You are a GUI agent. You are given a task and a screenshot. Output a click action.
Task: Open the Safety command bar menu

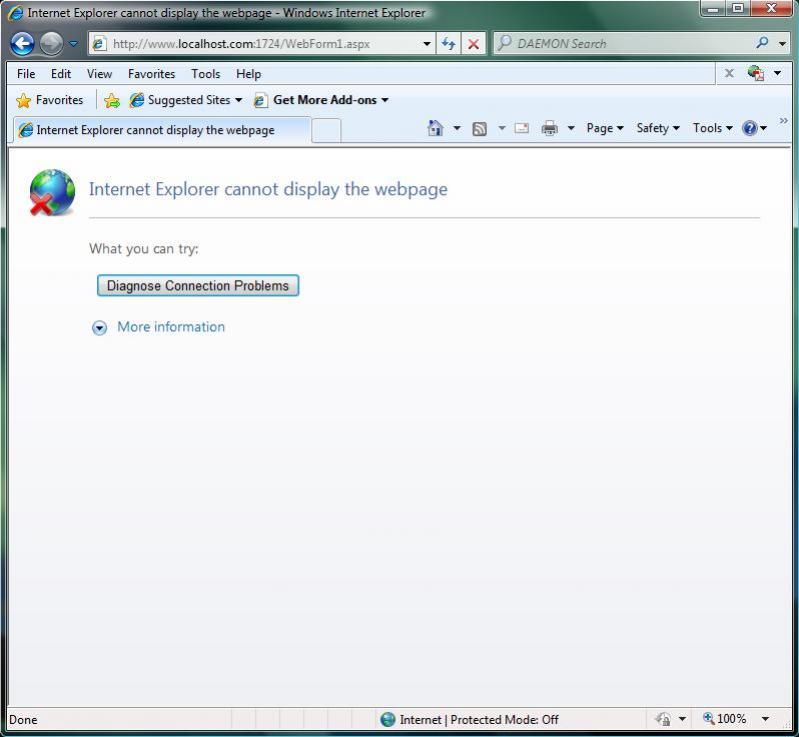click(x=657, y=128)
